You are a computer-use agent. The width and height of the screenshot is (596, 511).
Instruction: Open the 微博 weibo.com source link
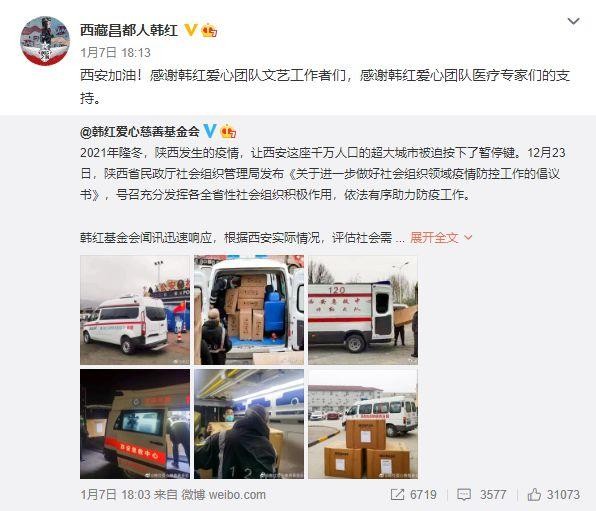point(224,495)
